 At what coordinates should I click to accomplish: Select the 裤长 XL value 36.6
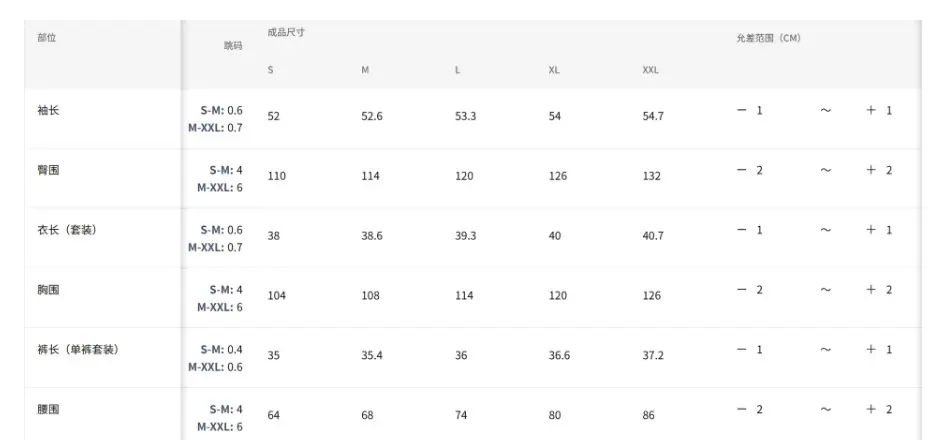tap(559, 355)
